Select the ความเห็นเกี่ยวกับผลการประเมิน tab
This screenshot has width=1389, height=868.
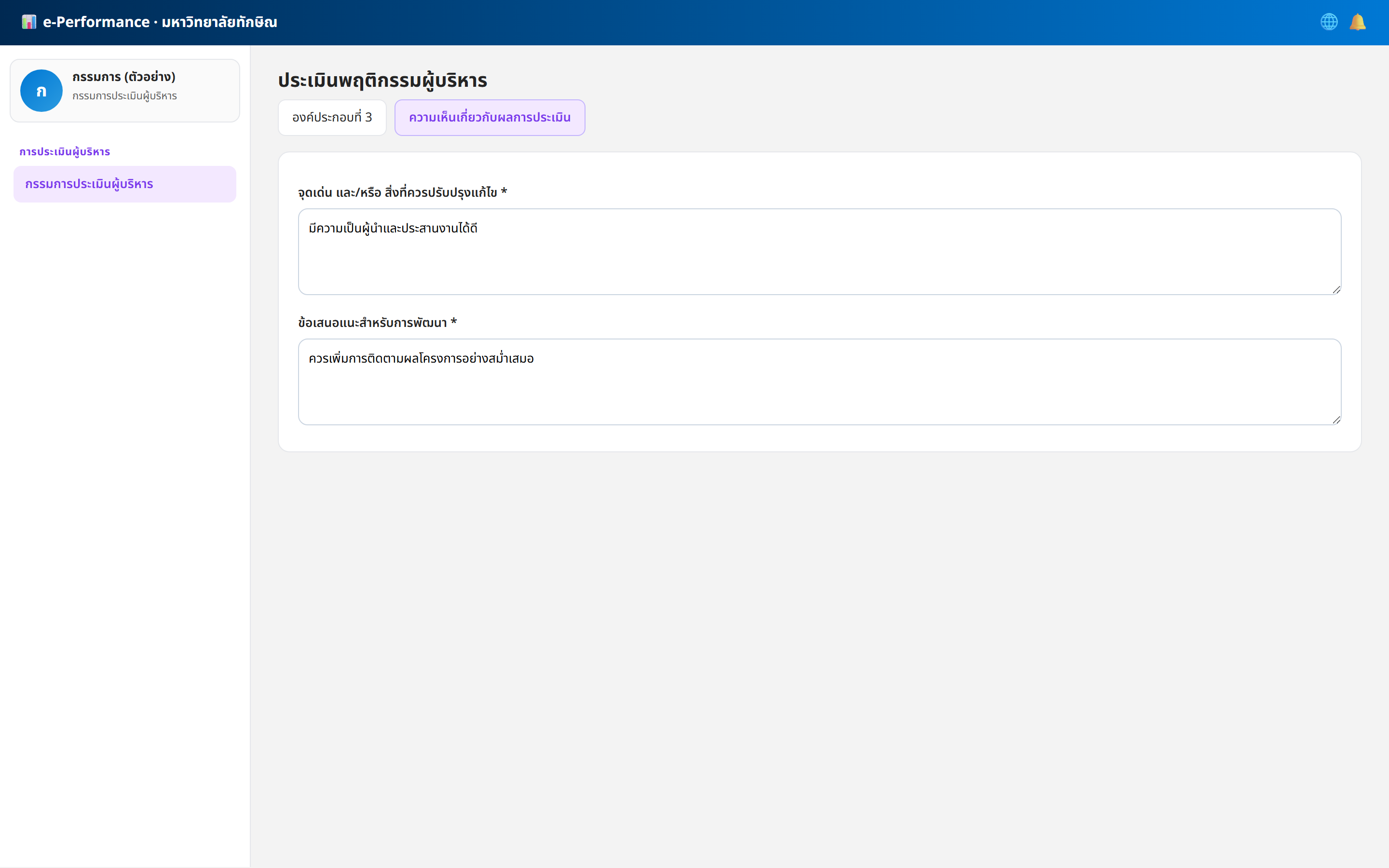click(490, 118)
